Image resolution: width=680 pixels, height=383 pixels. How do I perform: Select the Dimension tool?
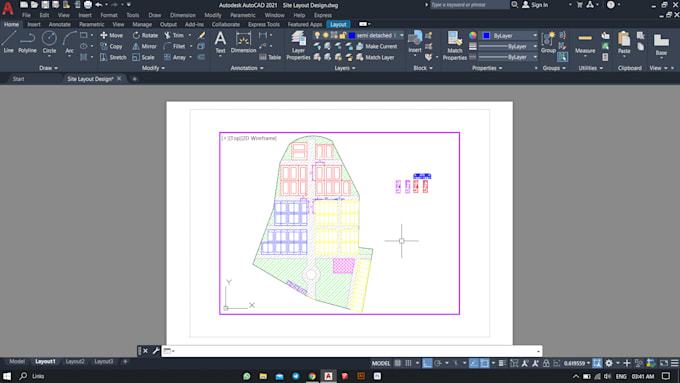pyautogui.click(x=243, y=43)
